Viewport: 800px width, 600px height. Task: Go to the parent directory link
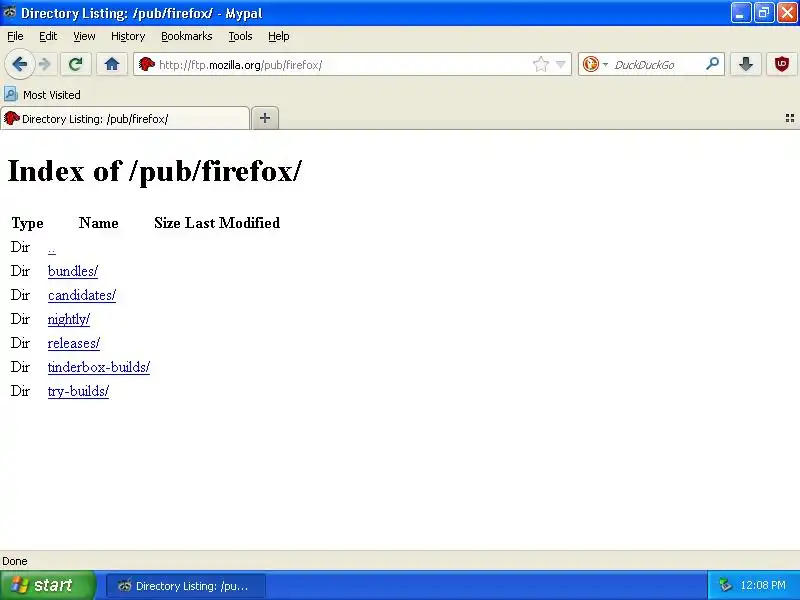52,248
